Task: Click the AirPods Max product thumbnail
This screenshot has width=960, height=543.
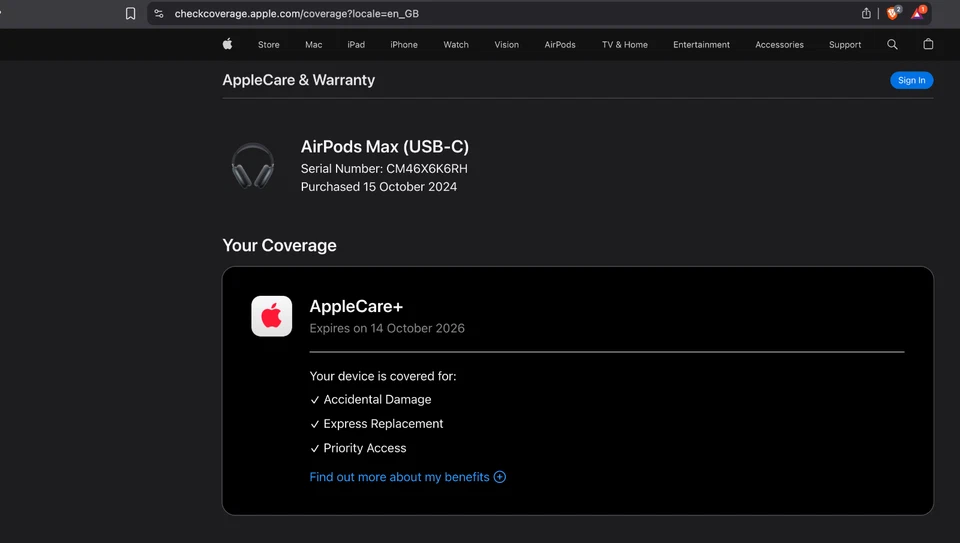Action: point(252,165)
